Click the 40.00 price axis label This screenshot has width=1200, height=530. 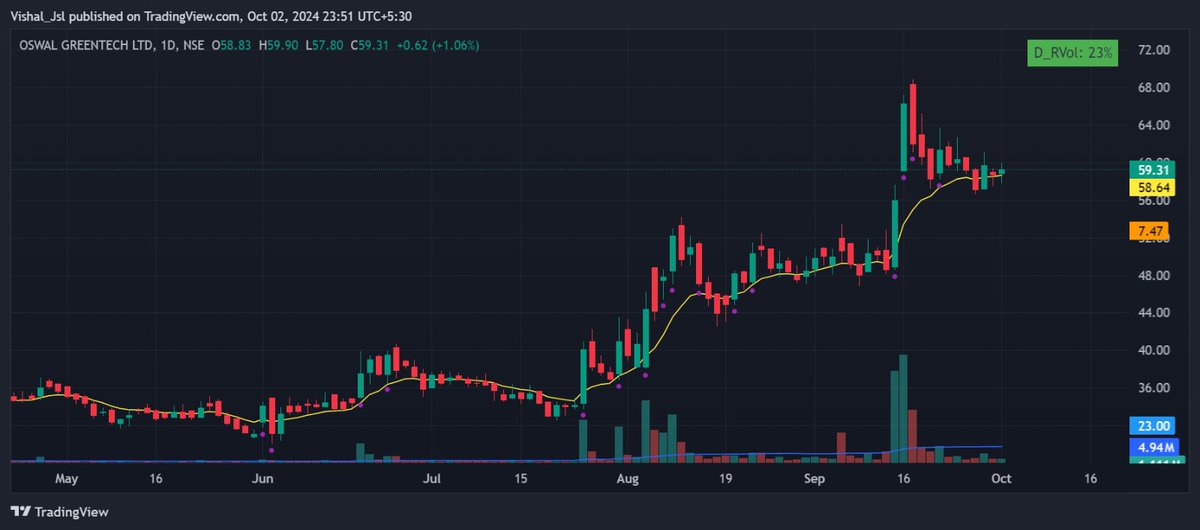(x=1153, y=350)
